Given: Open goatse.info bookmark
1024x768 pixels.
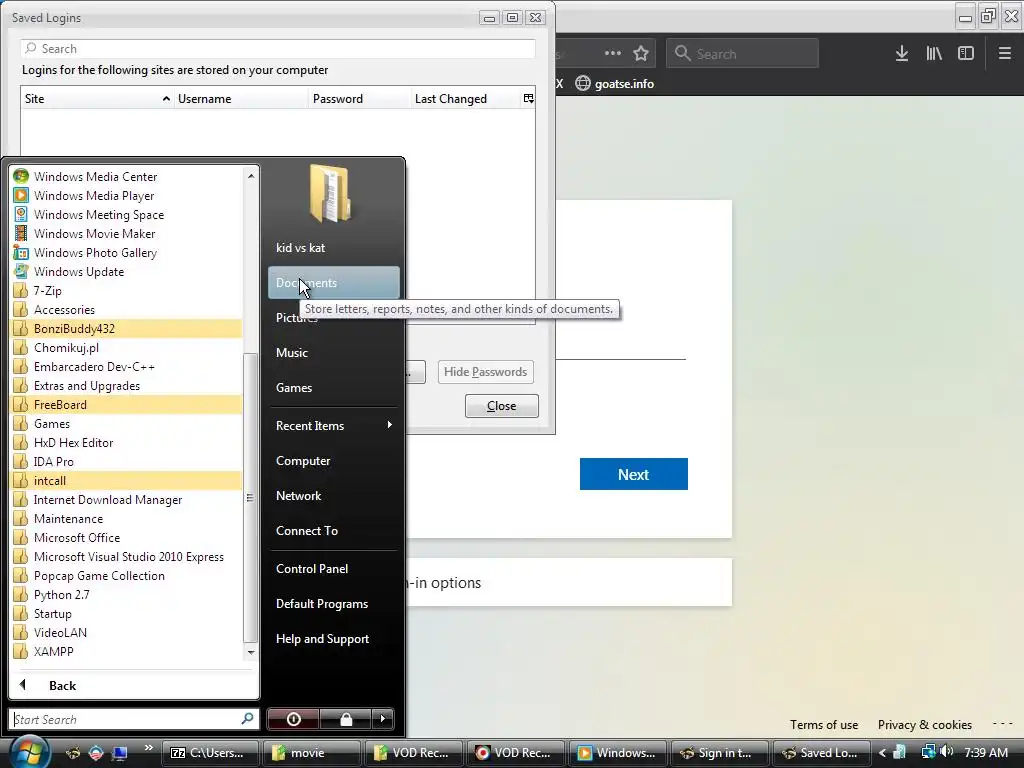Looking at the screenshot, I should (615, 84).
